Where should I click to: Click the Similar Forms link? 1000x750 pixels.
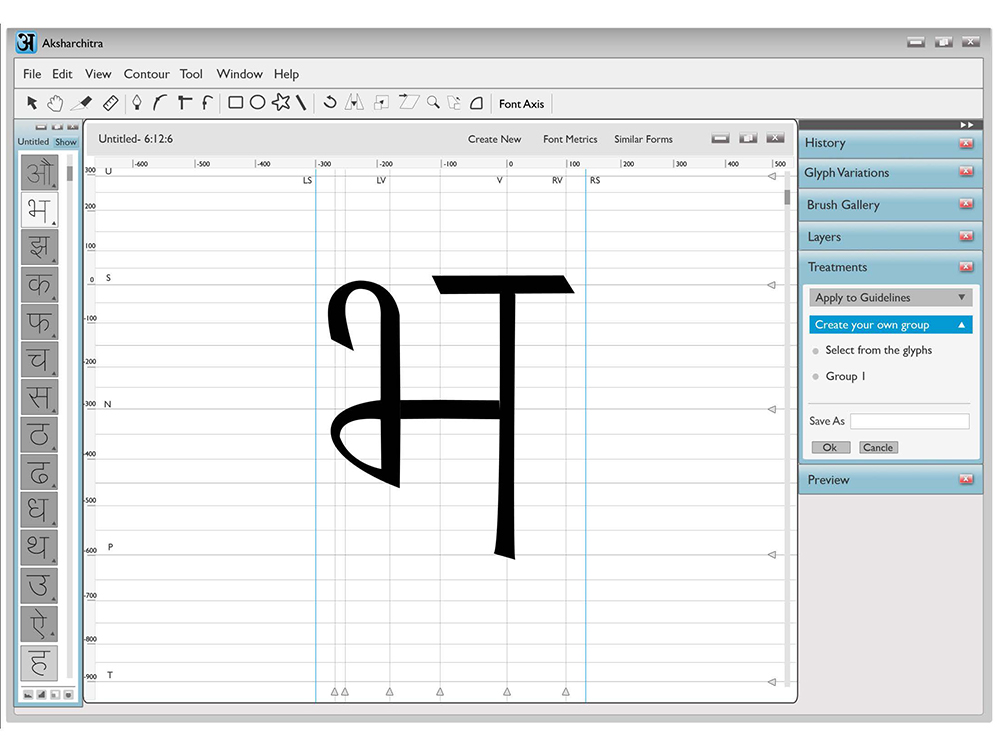tap(643, 139)
